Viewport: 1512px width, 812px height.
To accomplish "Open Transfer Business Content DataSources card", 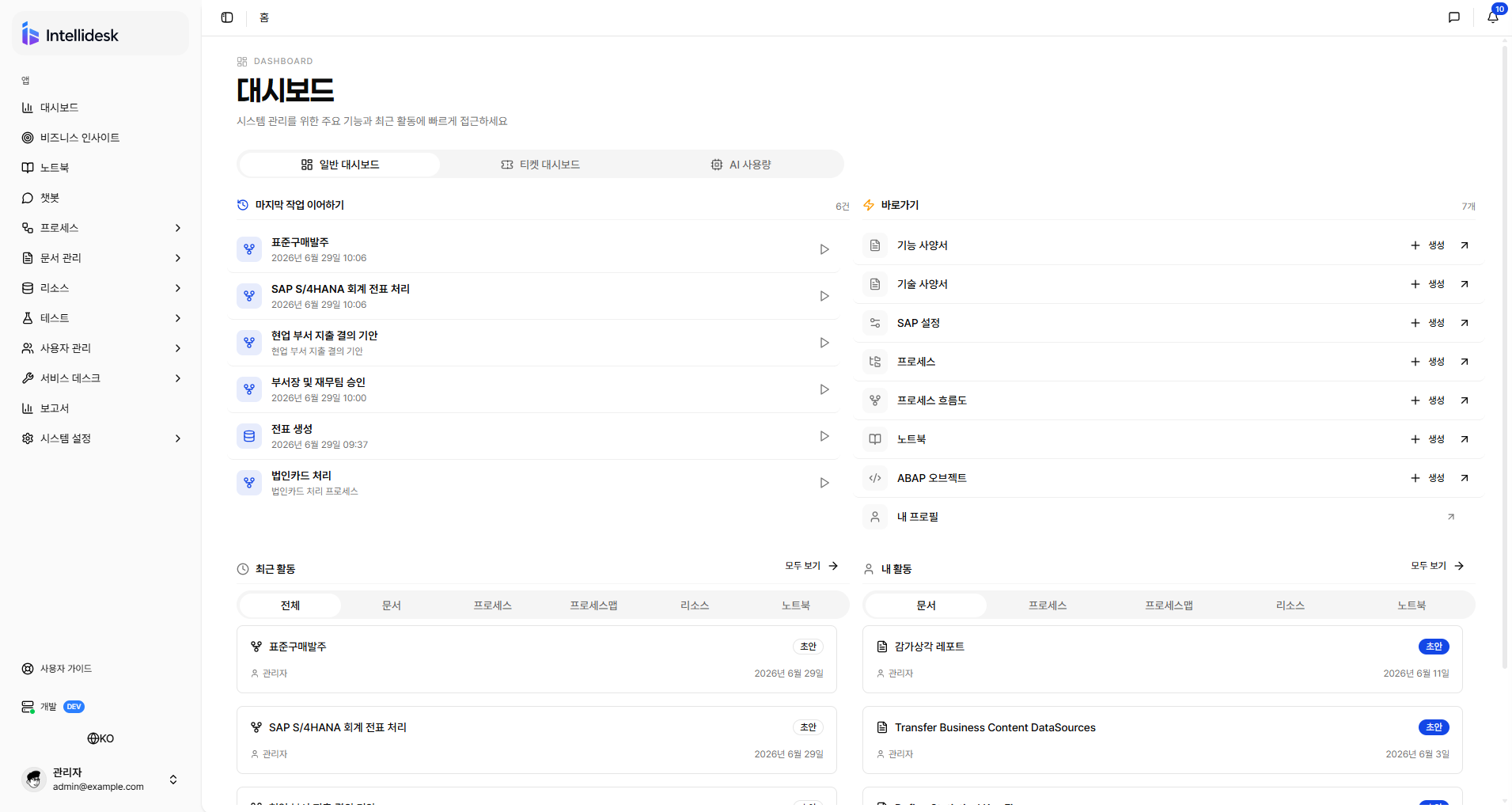I will 1162,740.
